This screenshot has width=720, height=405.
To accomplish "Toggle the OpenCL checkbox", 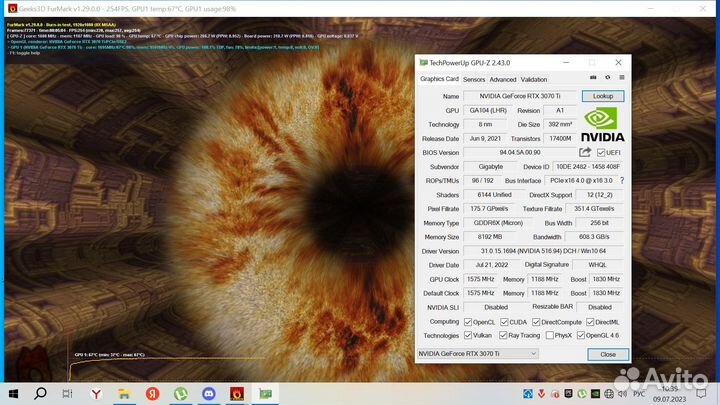I will [468, 322].
